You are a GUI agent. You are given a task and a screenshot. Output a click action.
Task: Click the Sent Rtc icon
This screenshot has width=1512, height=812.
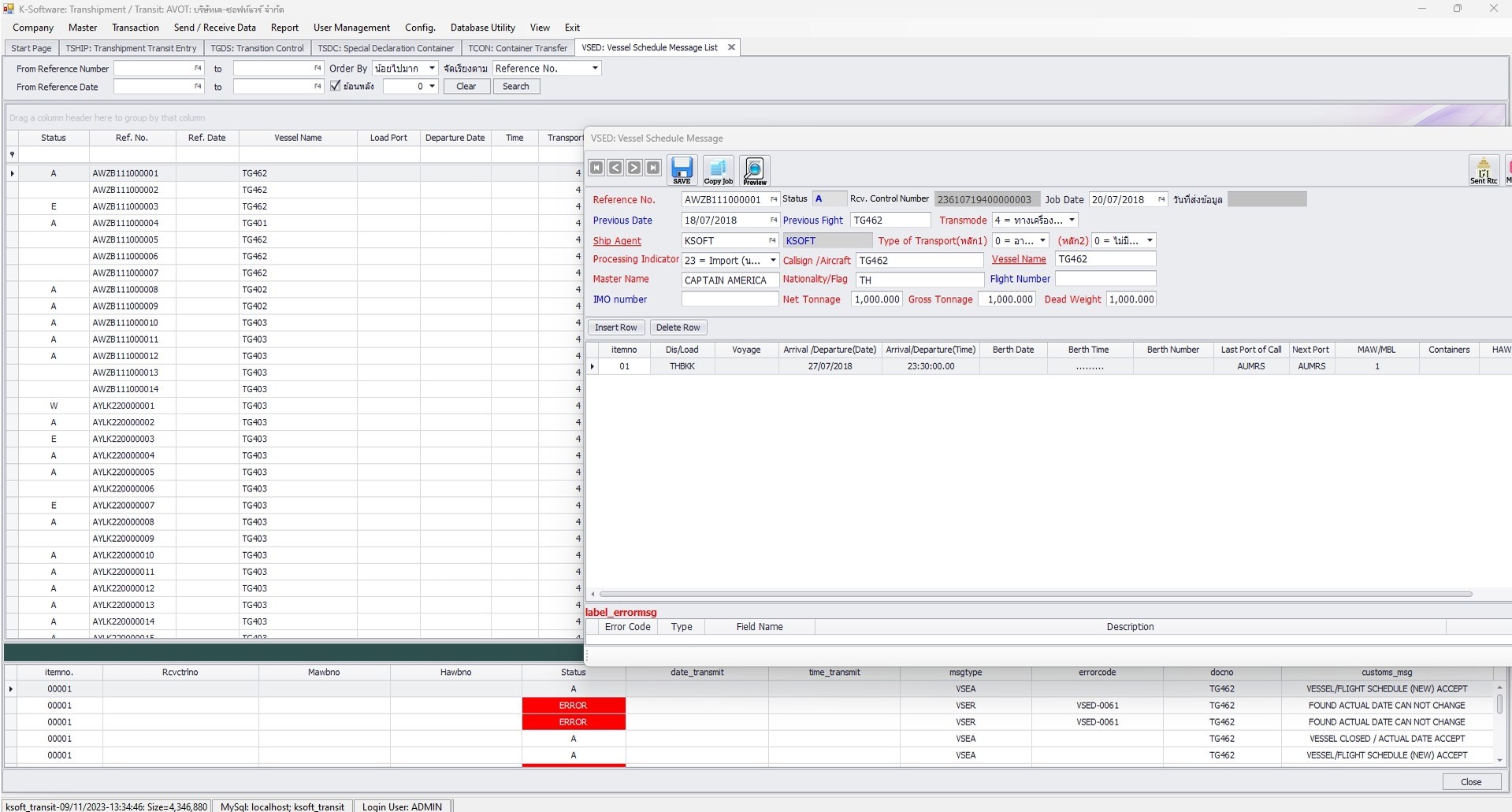(x=1484, y=170)
